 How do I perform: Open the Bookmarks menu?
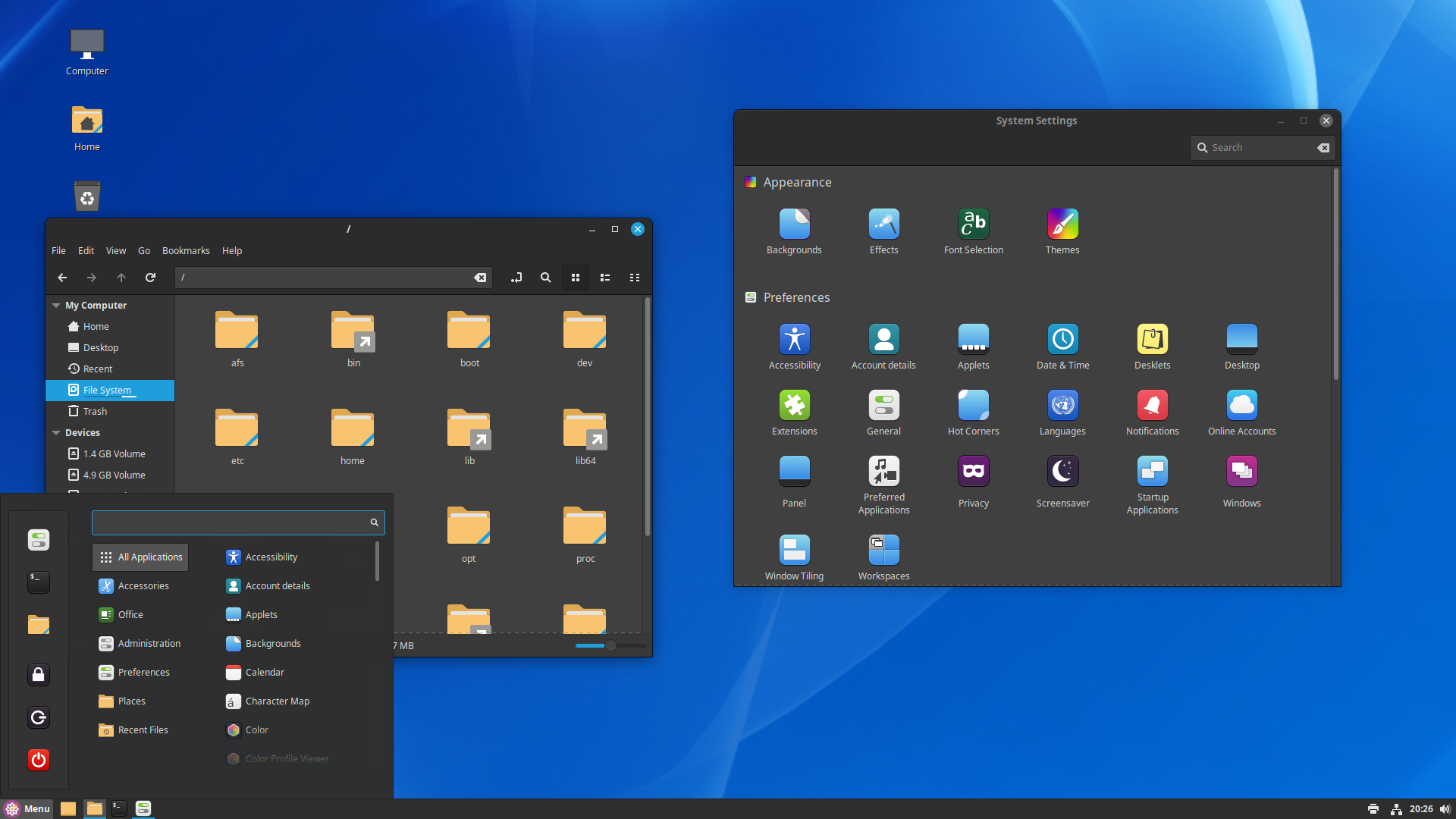pyautogui.click(x=186, y=251)
